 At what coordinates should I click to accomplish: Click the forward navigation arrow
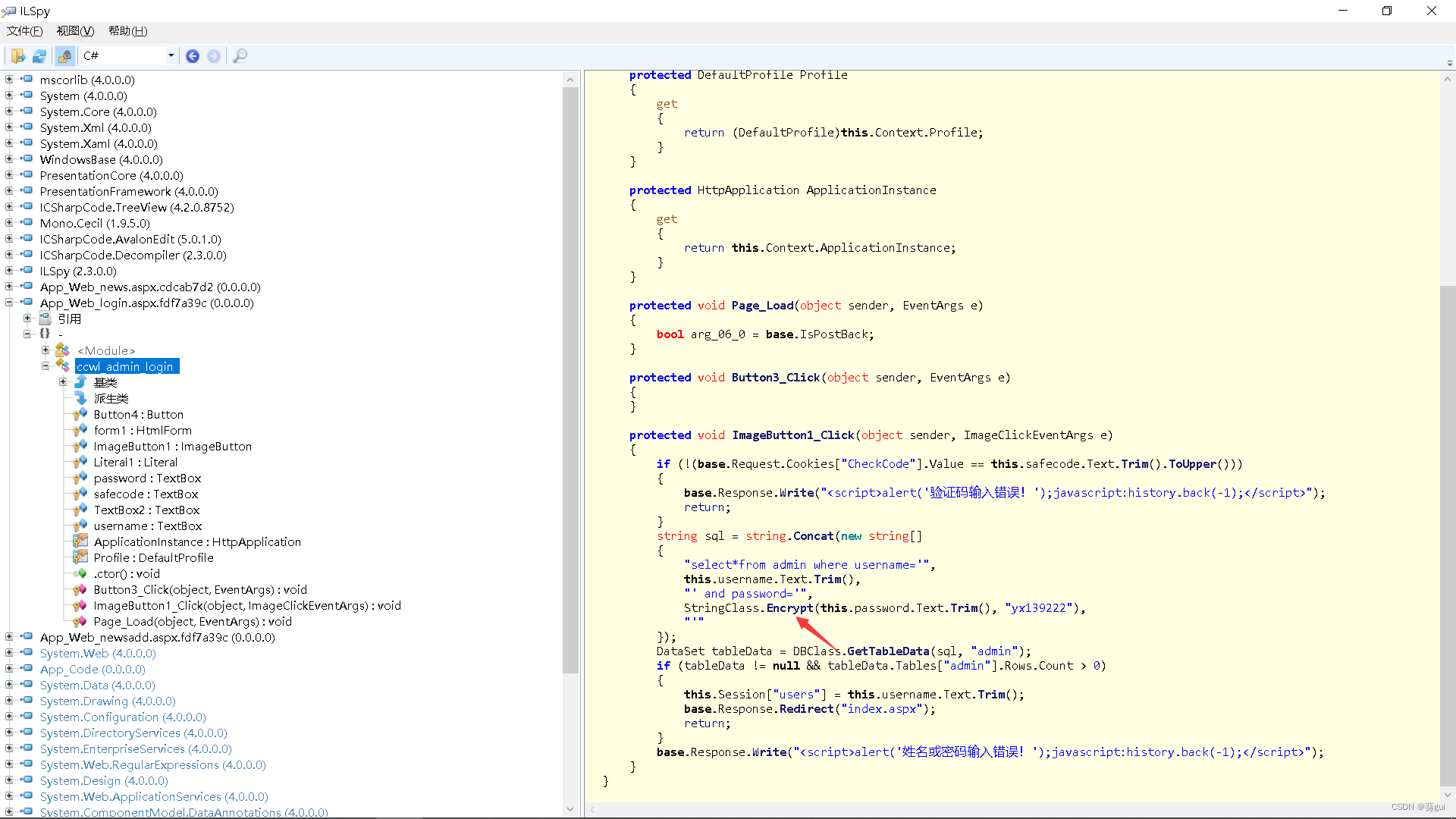214,56
